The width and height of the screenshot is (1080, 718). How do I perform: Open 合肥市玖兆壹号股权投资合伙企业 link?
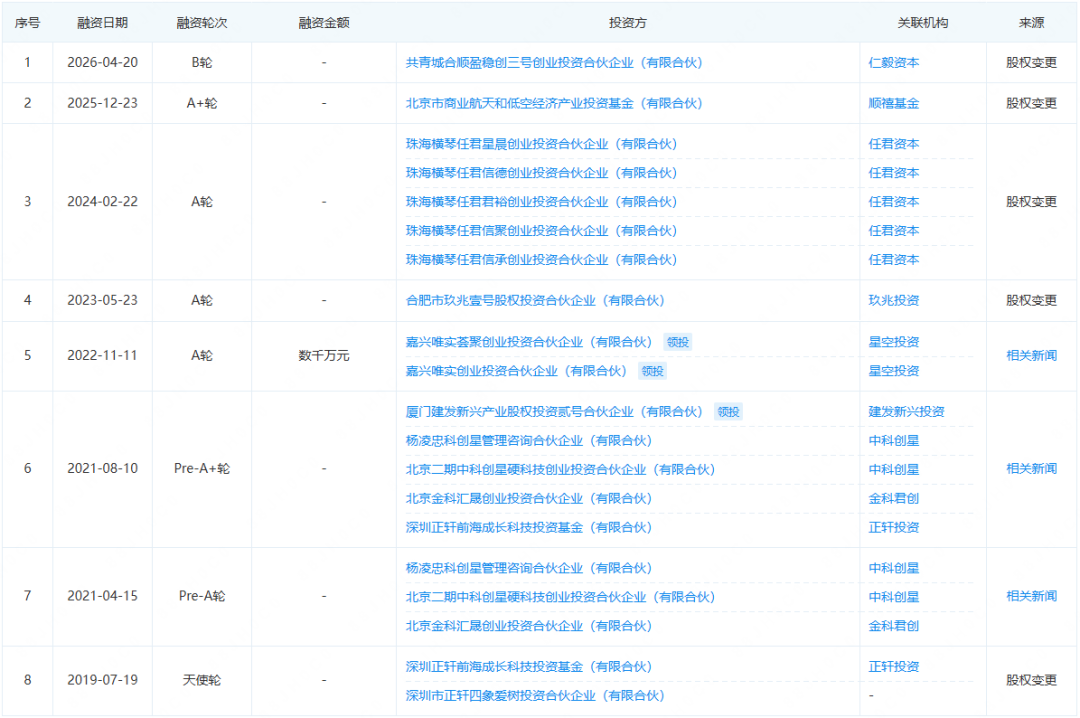535,300
